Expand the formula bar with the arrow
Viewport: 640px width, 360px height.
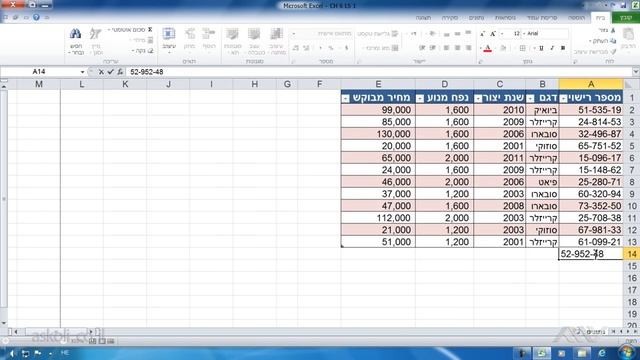tap(636, 72)
